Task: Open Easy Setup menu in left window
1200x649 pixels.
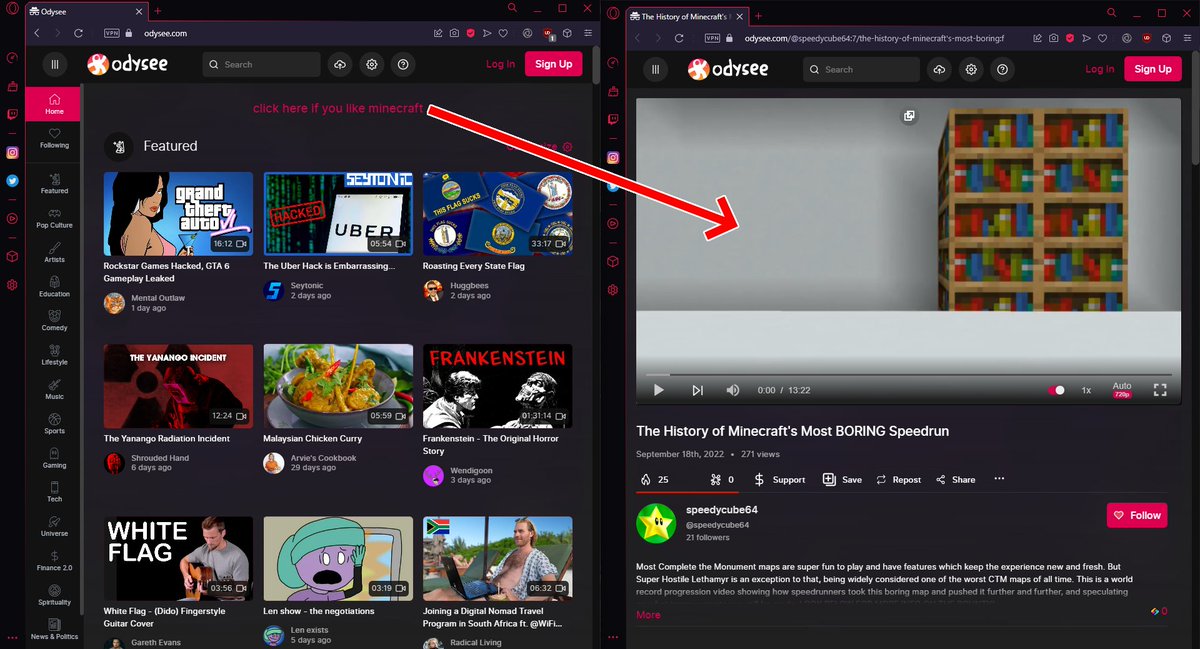Action: click(x=587, y=33)
